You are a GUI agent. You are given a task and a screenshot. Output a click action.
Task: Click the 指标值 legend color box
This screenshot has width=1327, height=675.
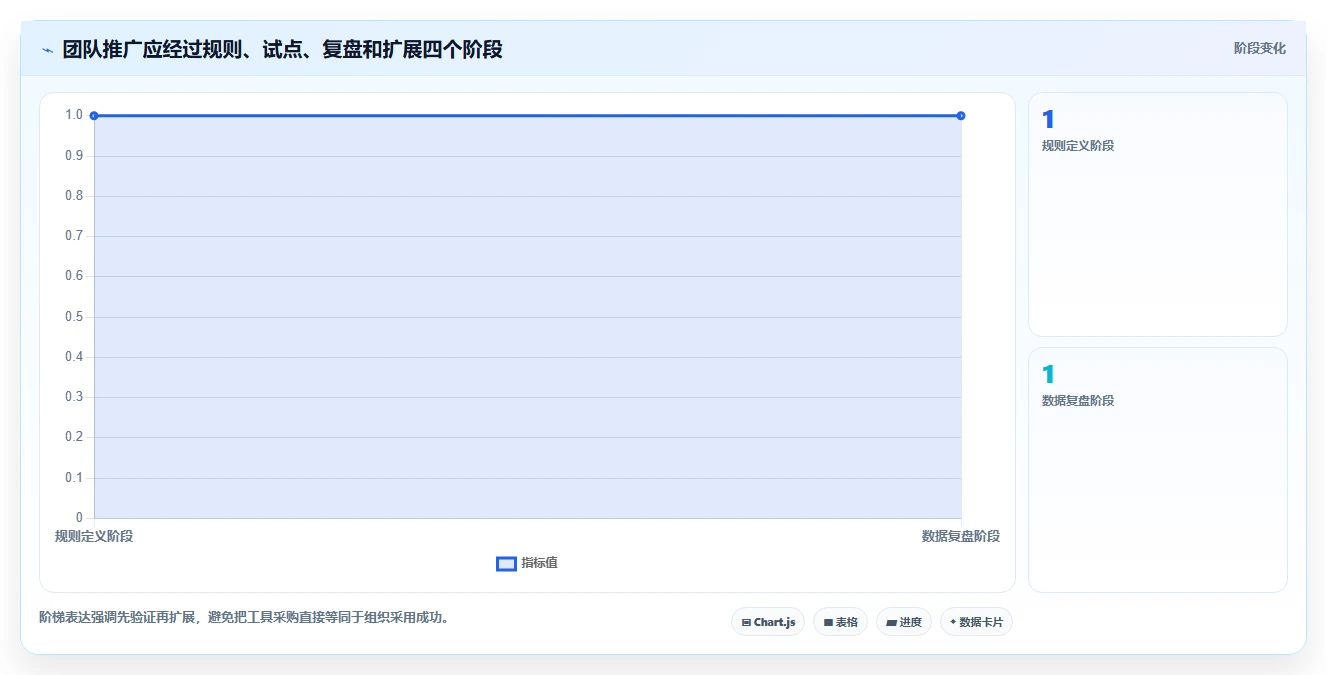[x=506, y=563]
